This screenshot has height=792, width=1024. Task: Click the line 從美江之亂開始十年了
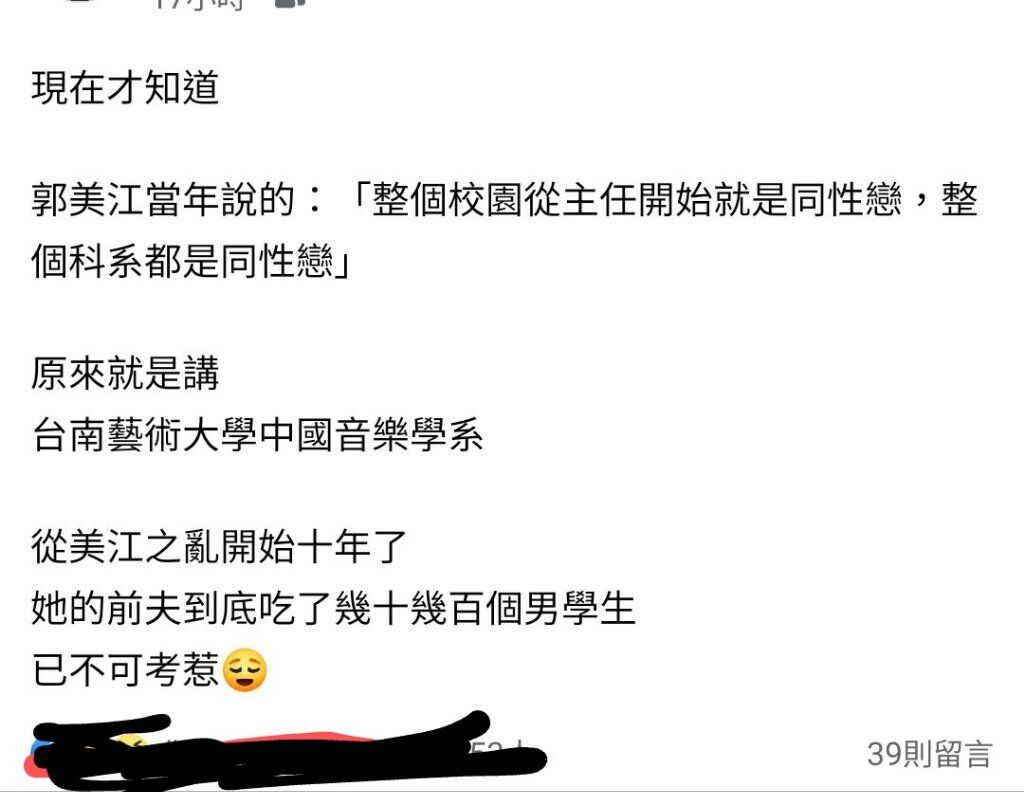[219, 546]
